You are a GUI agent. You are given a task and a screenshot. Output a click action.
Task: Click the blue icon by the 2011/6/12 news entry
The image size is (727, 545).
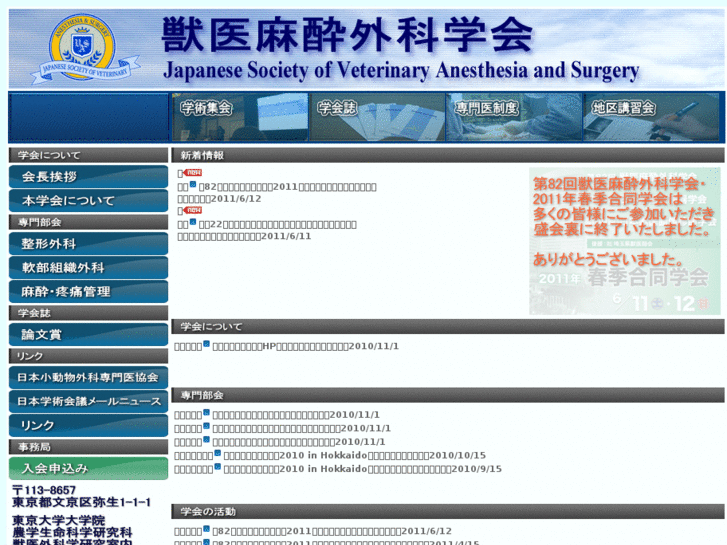point(193,185)
